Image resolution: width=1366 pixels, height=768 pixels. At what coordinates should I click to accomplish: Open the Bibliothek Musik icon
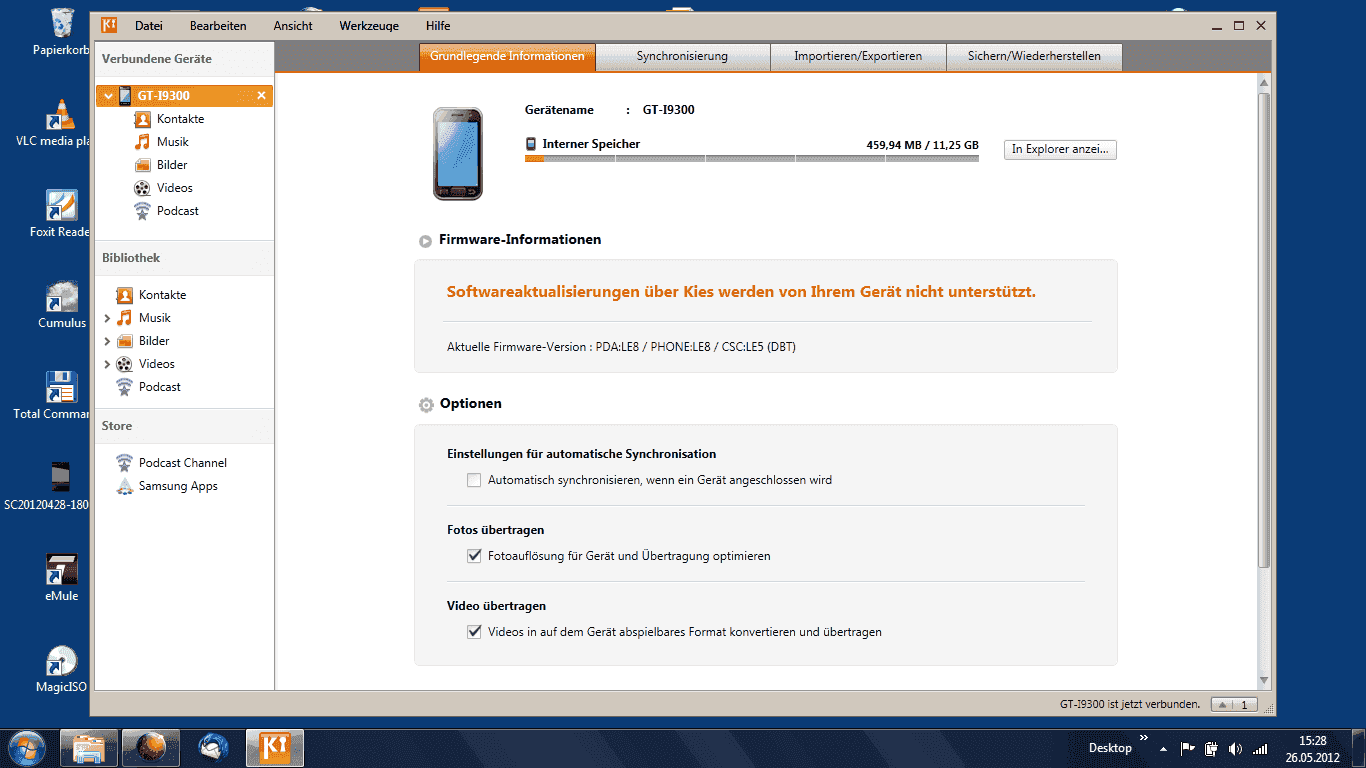tap(124, 318)
